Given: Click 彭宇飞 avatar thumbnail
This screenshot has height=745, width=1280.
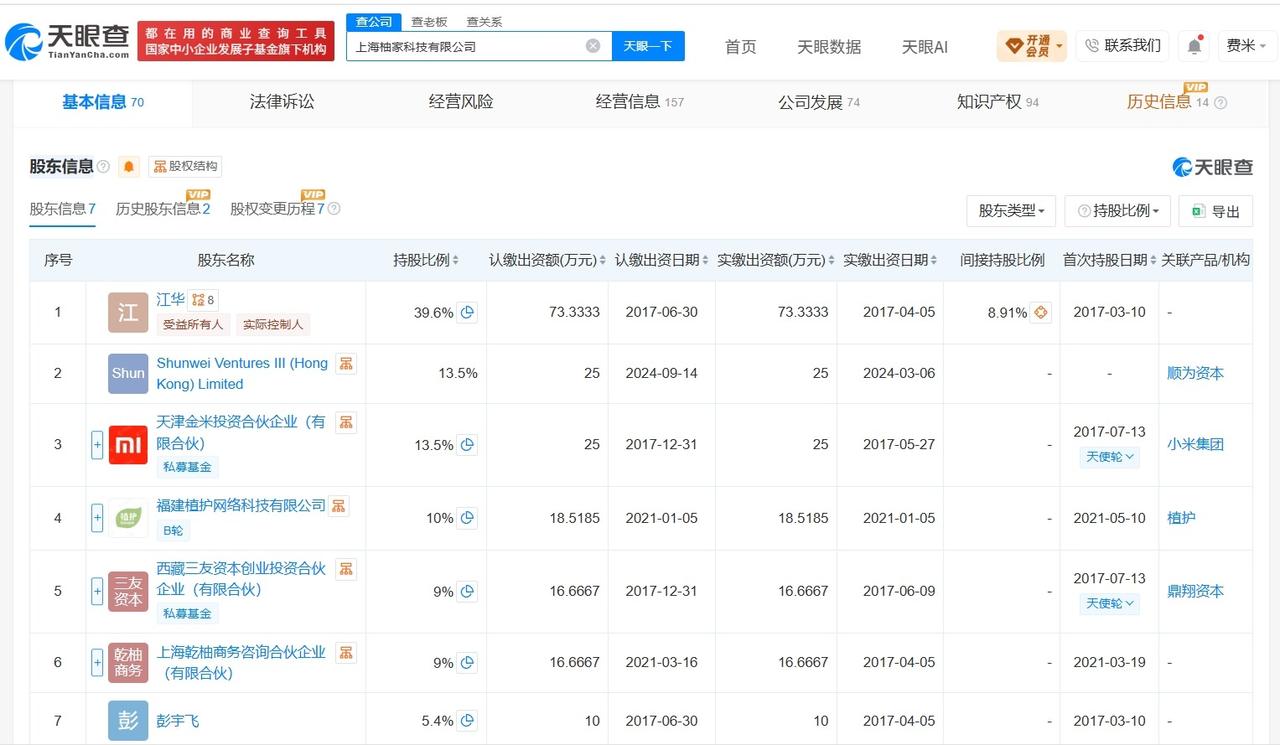Looking at the screenshot, I should coord(128,720).
